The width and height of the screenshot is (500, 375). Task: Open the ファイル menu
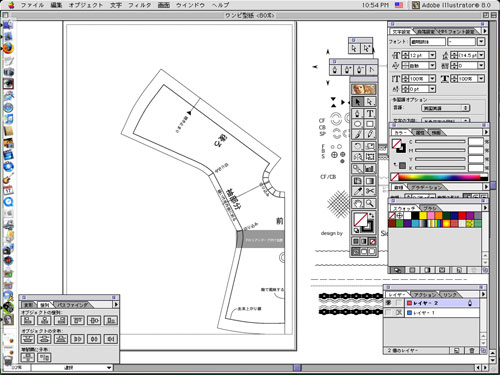32,5
